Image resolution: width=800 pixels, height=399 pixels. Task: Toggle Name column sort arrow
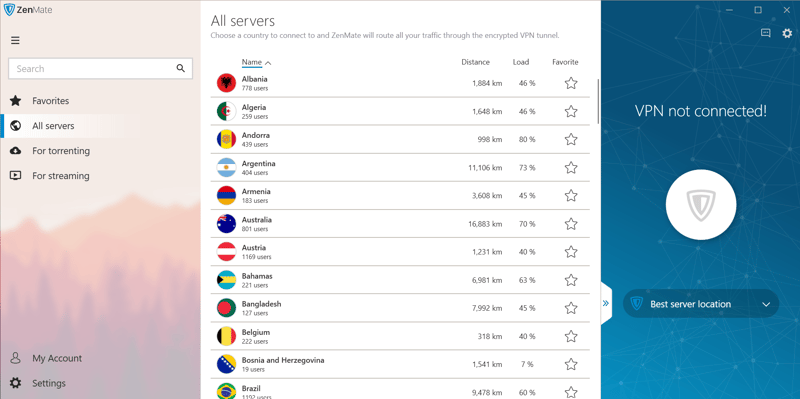click(x=268, y=63)
